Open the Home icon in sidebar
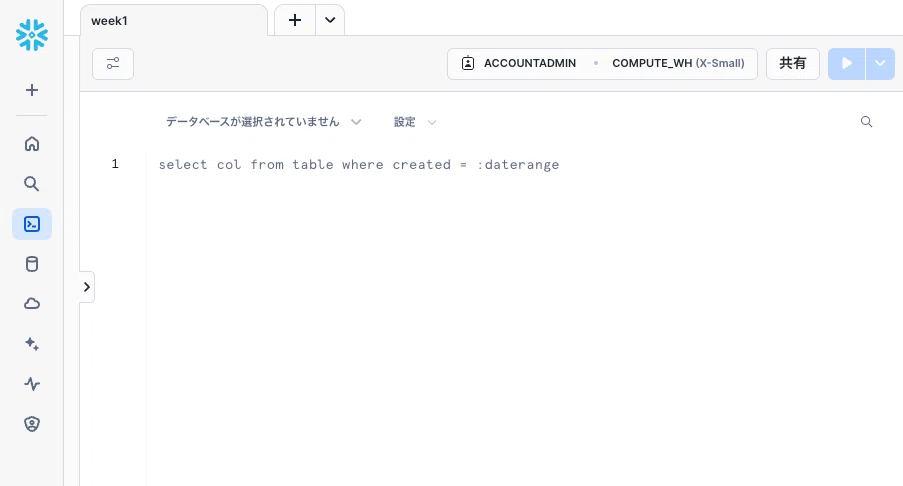The width and height of the screenshot is (903, 486). (32, 143)
